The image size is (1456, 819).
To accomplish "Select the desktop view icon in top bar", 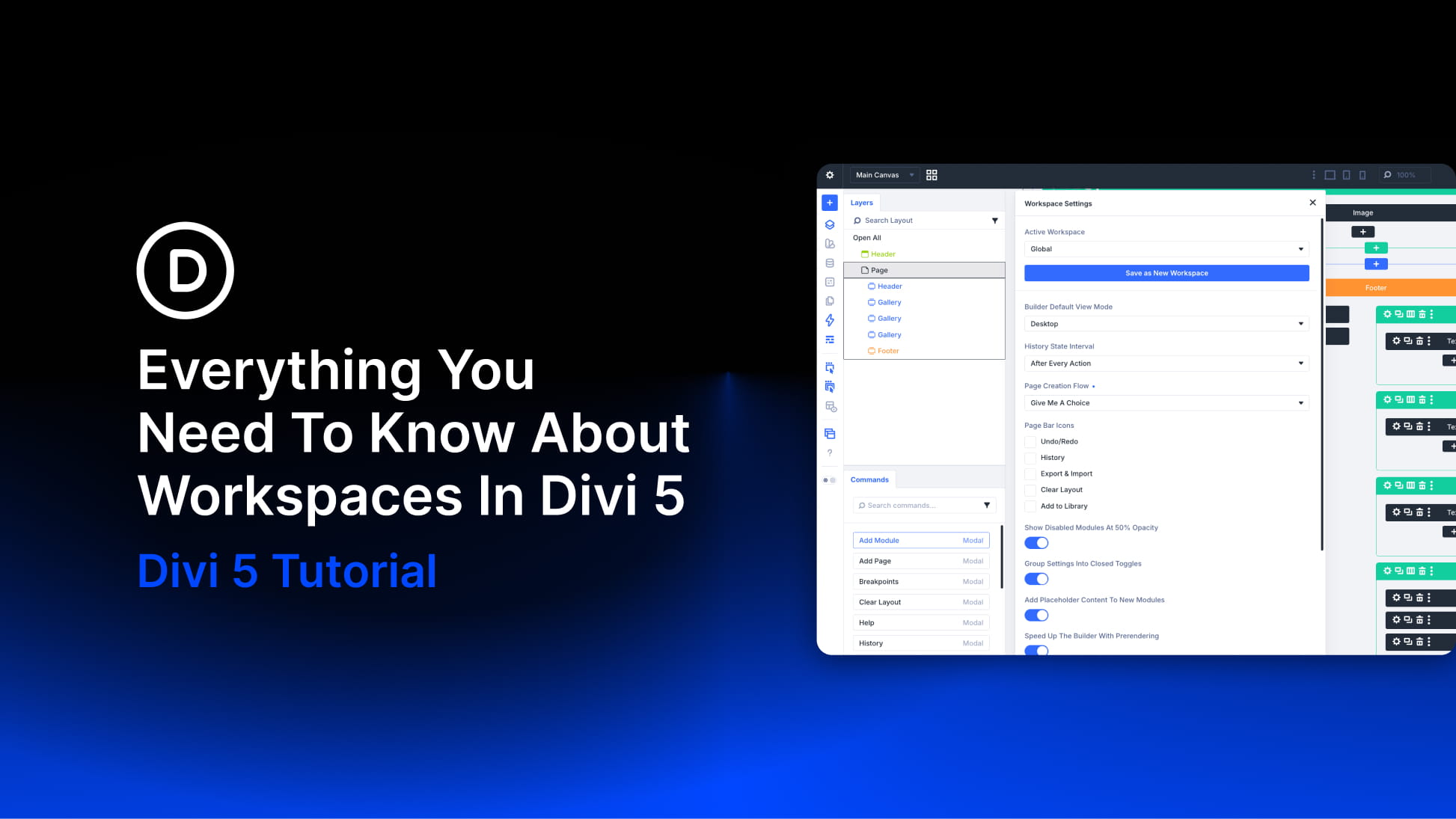I will (1330, 175).
